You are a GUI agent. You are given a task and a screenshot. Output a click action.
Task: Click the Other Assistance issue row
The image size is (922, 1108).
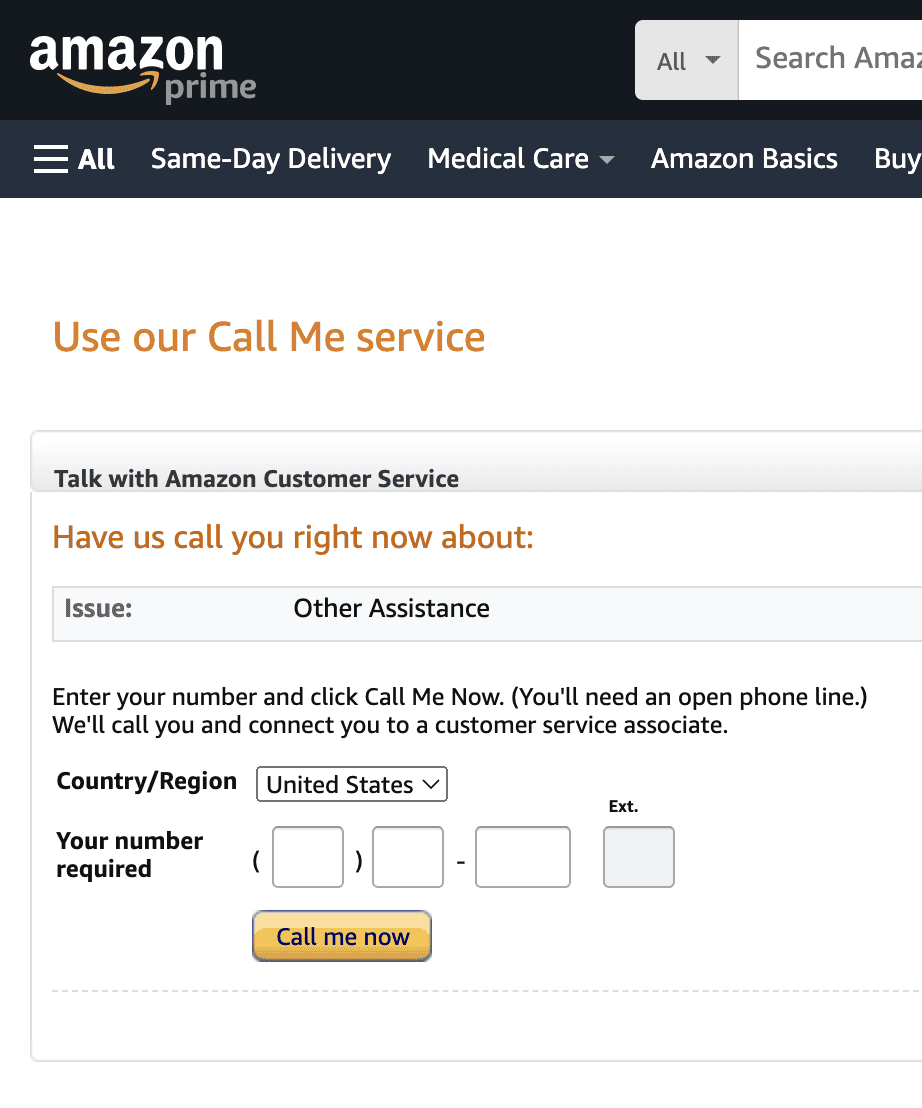pyautogui.click(x=390, y=608)
